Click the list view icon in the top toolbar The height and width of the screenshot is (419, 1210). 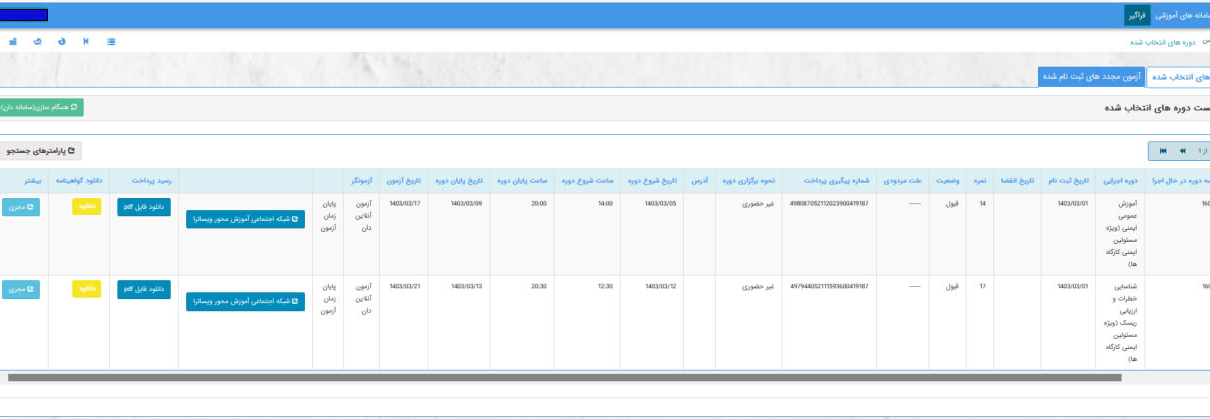(111, 42)
